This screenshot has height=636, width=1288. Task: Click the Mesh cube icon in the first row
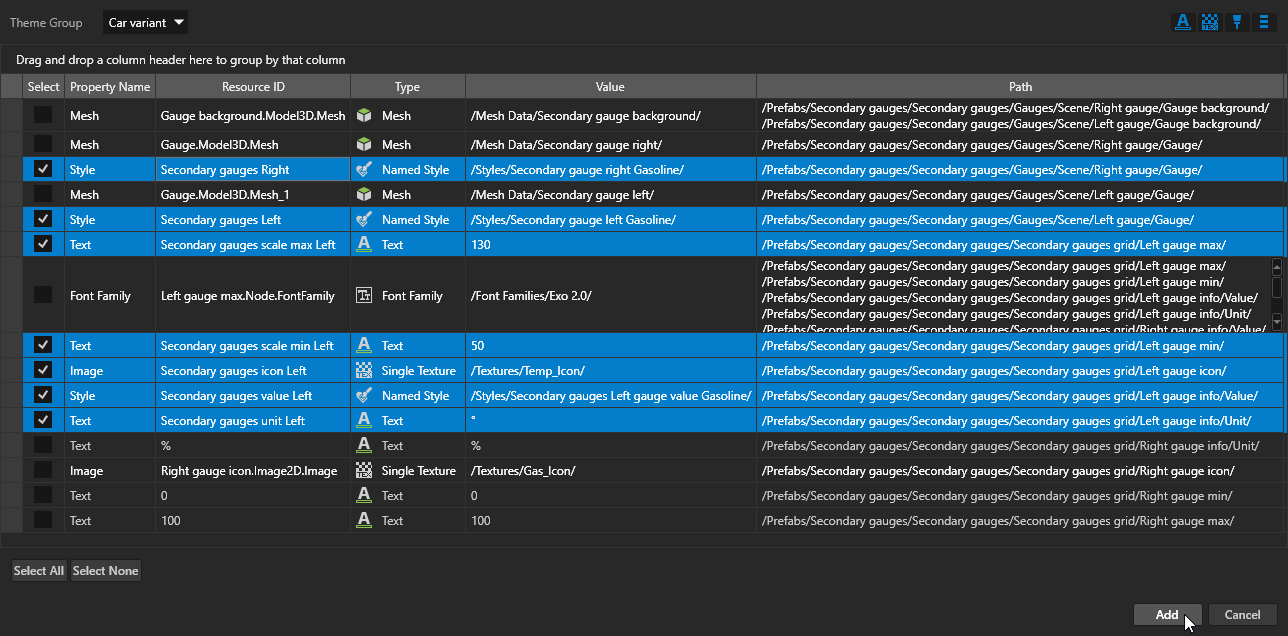tap(364, 116)
